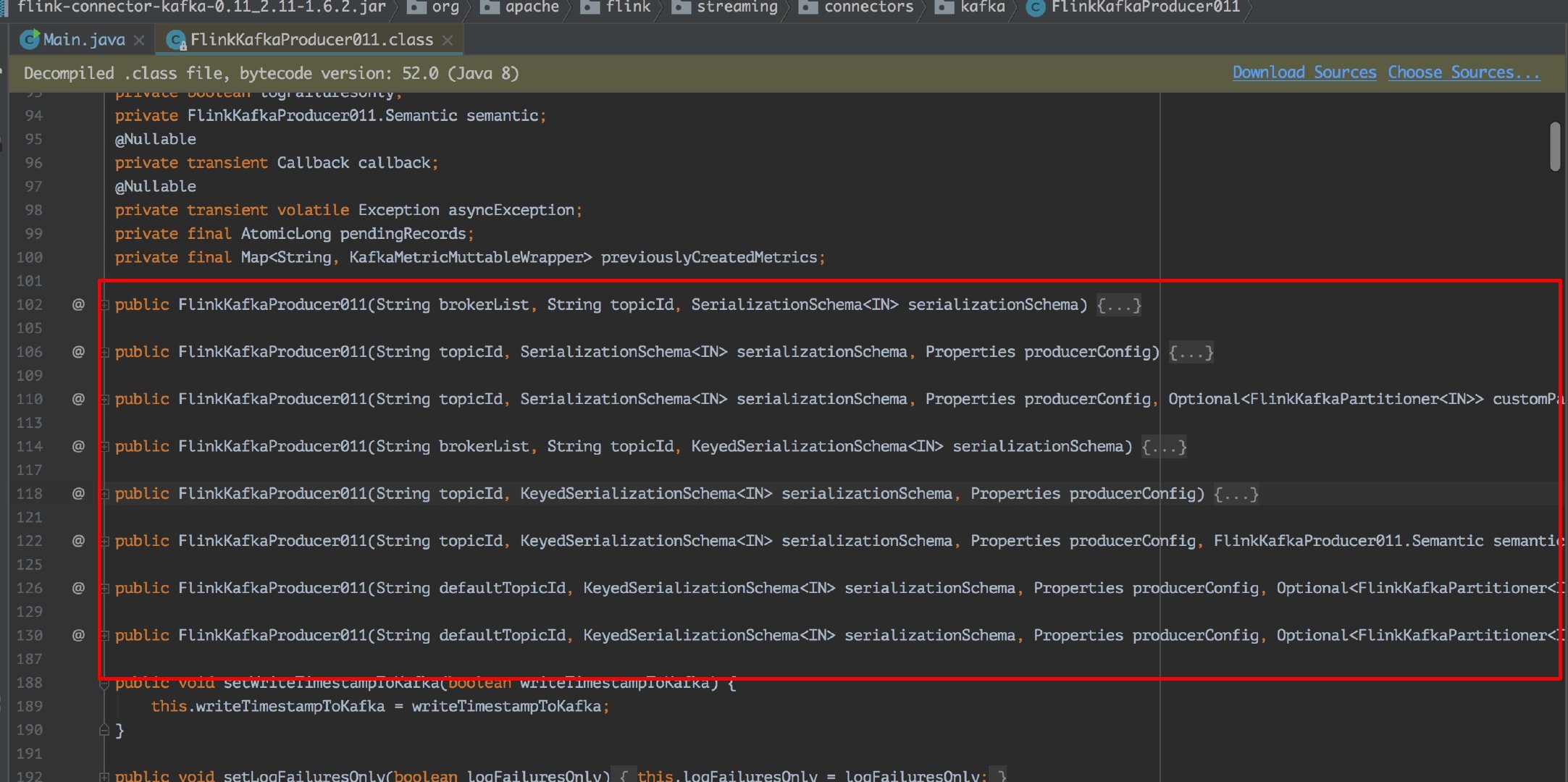Click the gutter @ icon on line 126
Viewport: 1568px width, 782px height.
click(77, 588)
